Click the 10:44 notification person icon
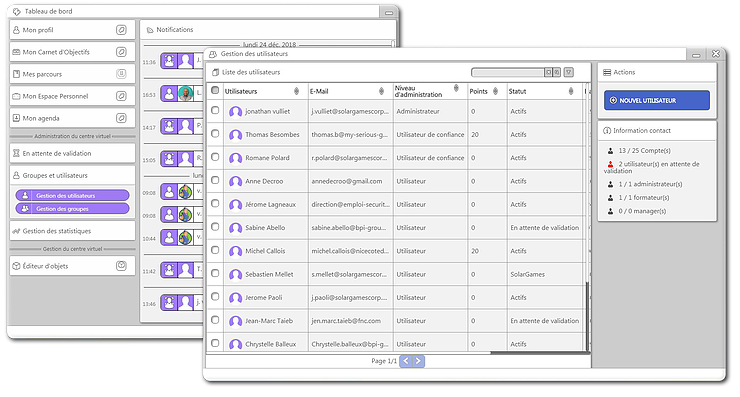 pyautogui.click(x=169, y=237)
